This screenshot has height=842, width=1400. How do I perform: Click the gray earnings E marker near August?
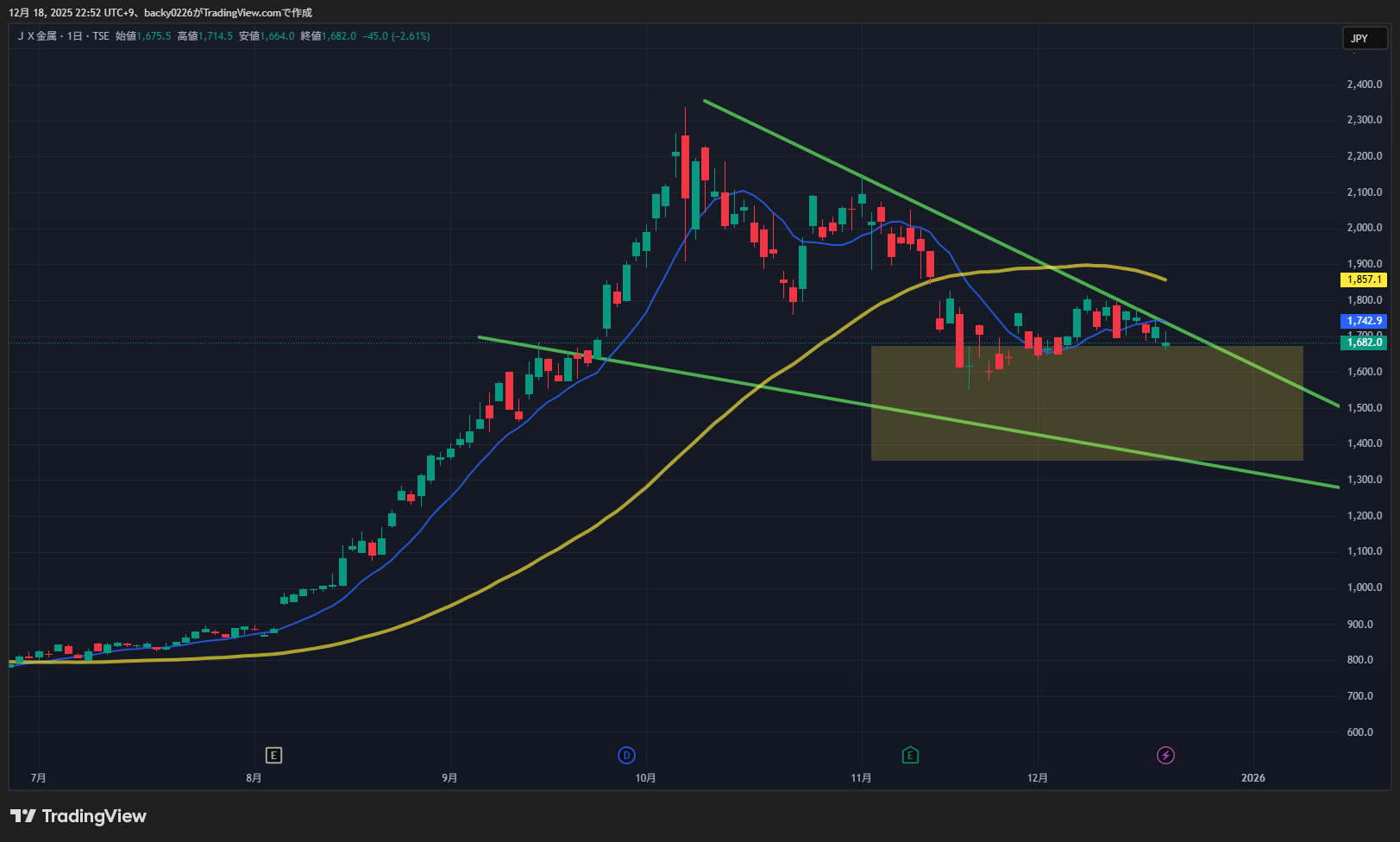pyautogui.click(x=273, y=756)
